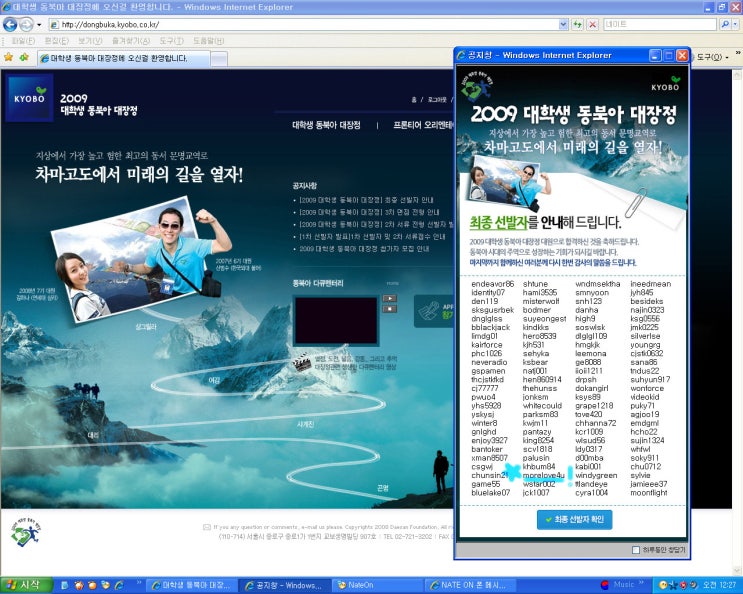Image resolution: width=743 pixels, height=594 pixels.
Task: Click the 최종 선발자 확인 button in popup
Action: coord(574,520)
